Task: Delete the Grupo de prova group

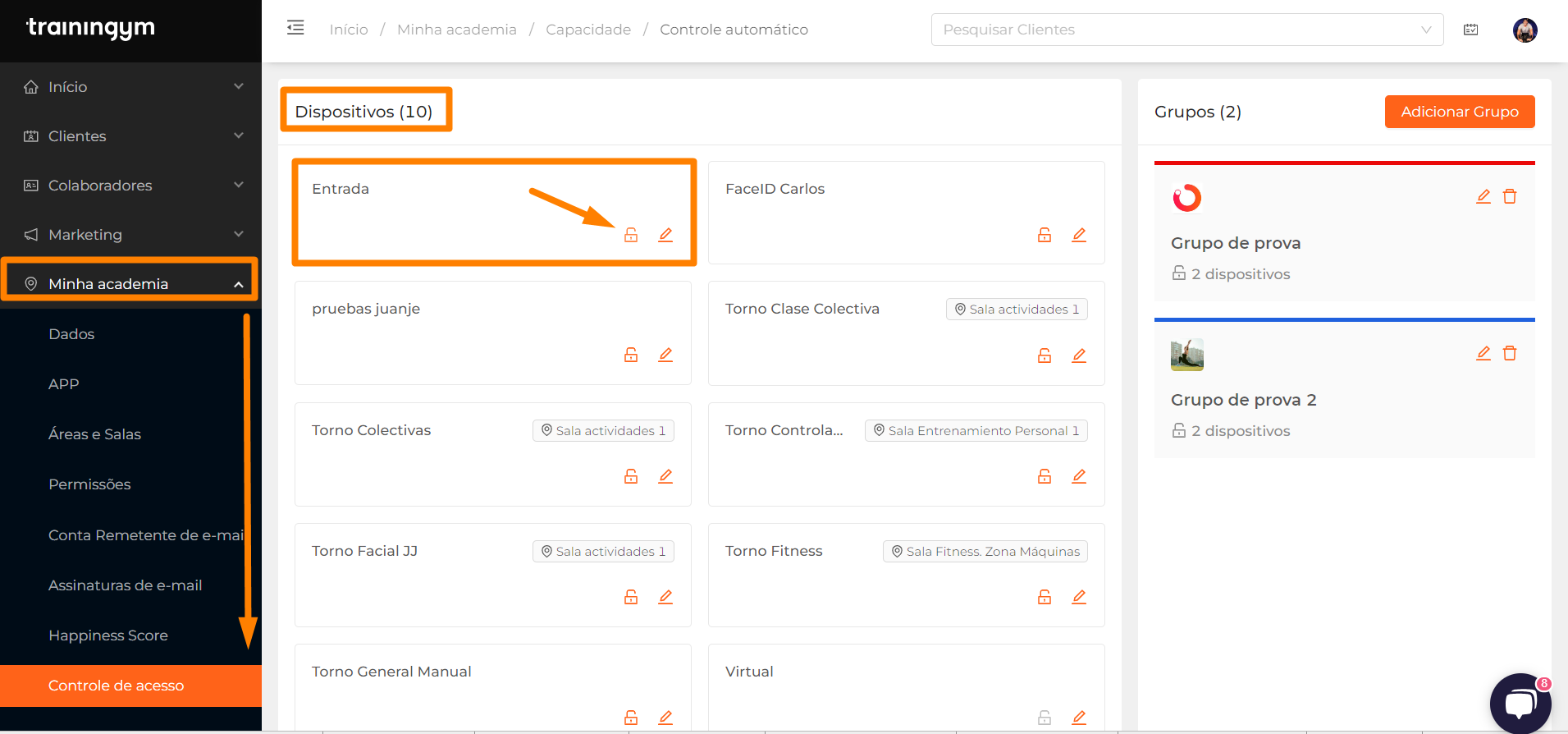Action: pyautogui.click(x=1510, y=196)
